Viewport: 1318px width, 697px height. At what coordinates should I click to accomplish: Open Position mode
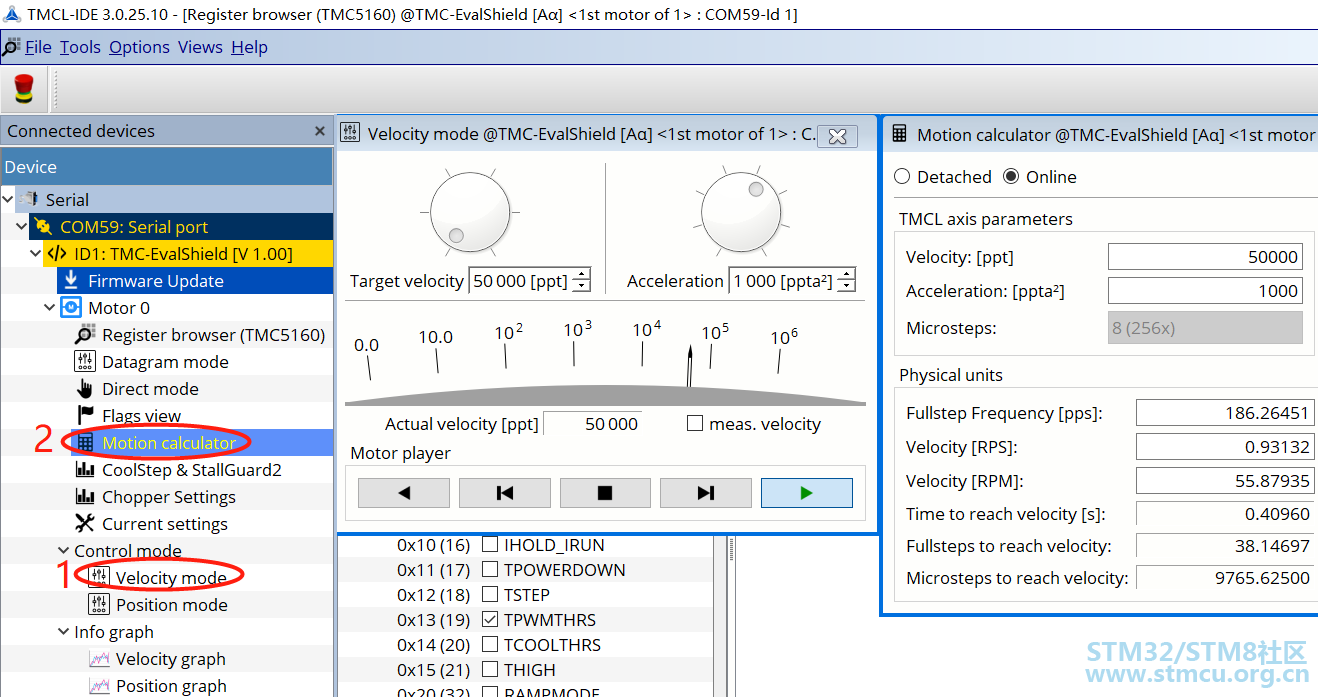tap(171, 605)
